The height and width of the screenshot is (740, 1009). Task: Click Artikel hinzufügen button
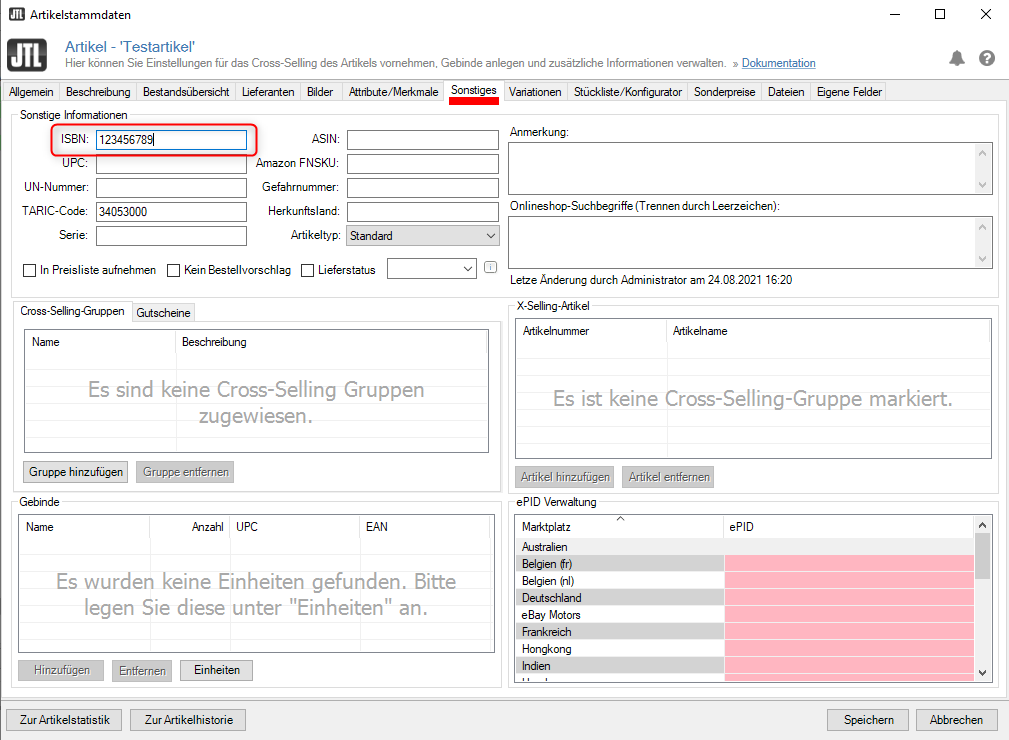pyautogui.click(x=565, y=477)
